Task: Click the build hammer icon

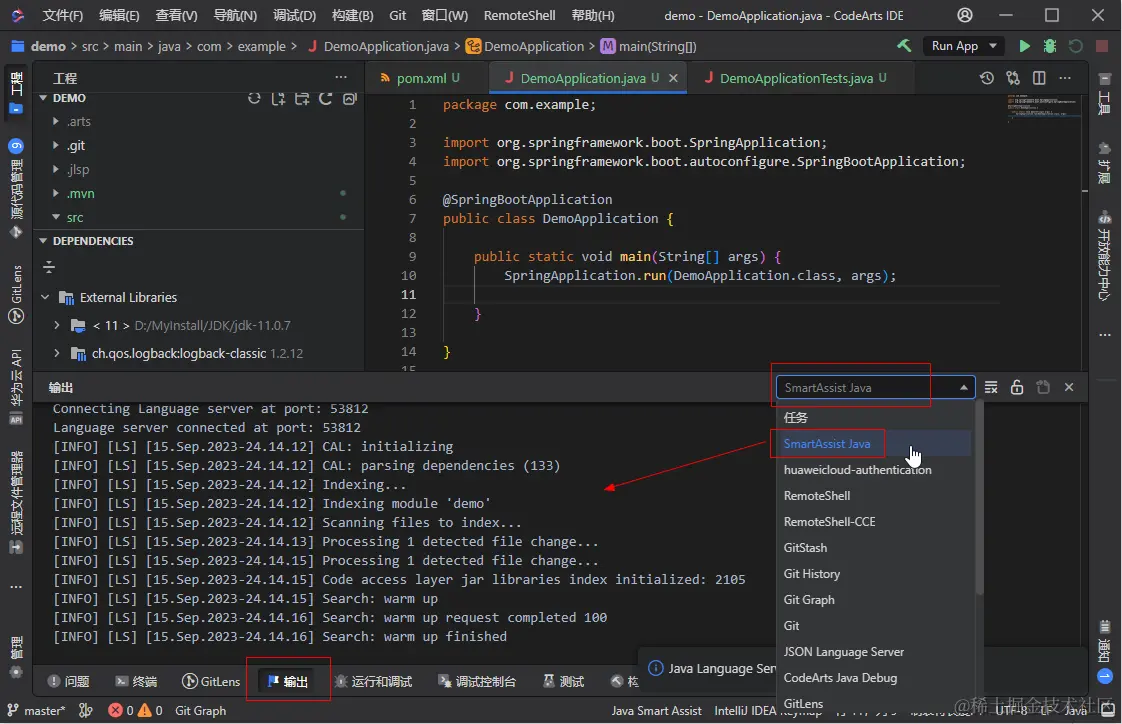Action: point(904,46)
